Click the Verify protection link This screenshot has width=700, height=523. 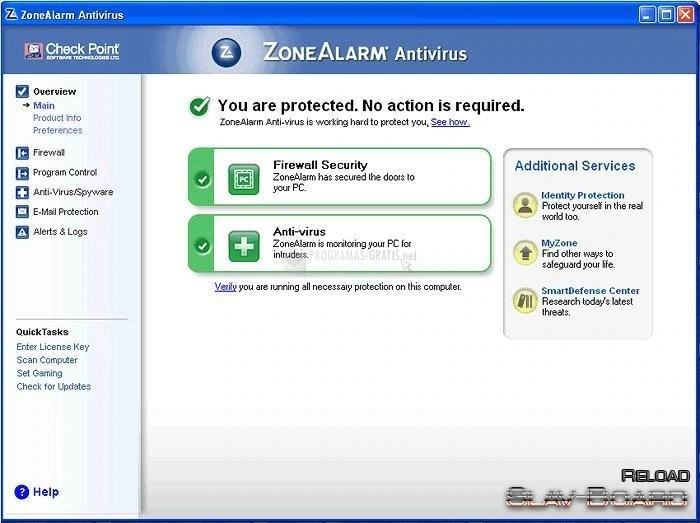[225, 286]
